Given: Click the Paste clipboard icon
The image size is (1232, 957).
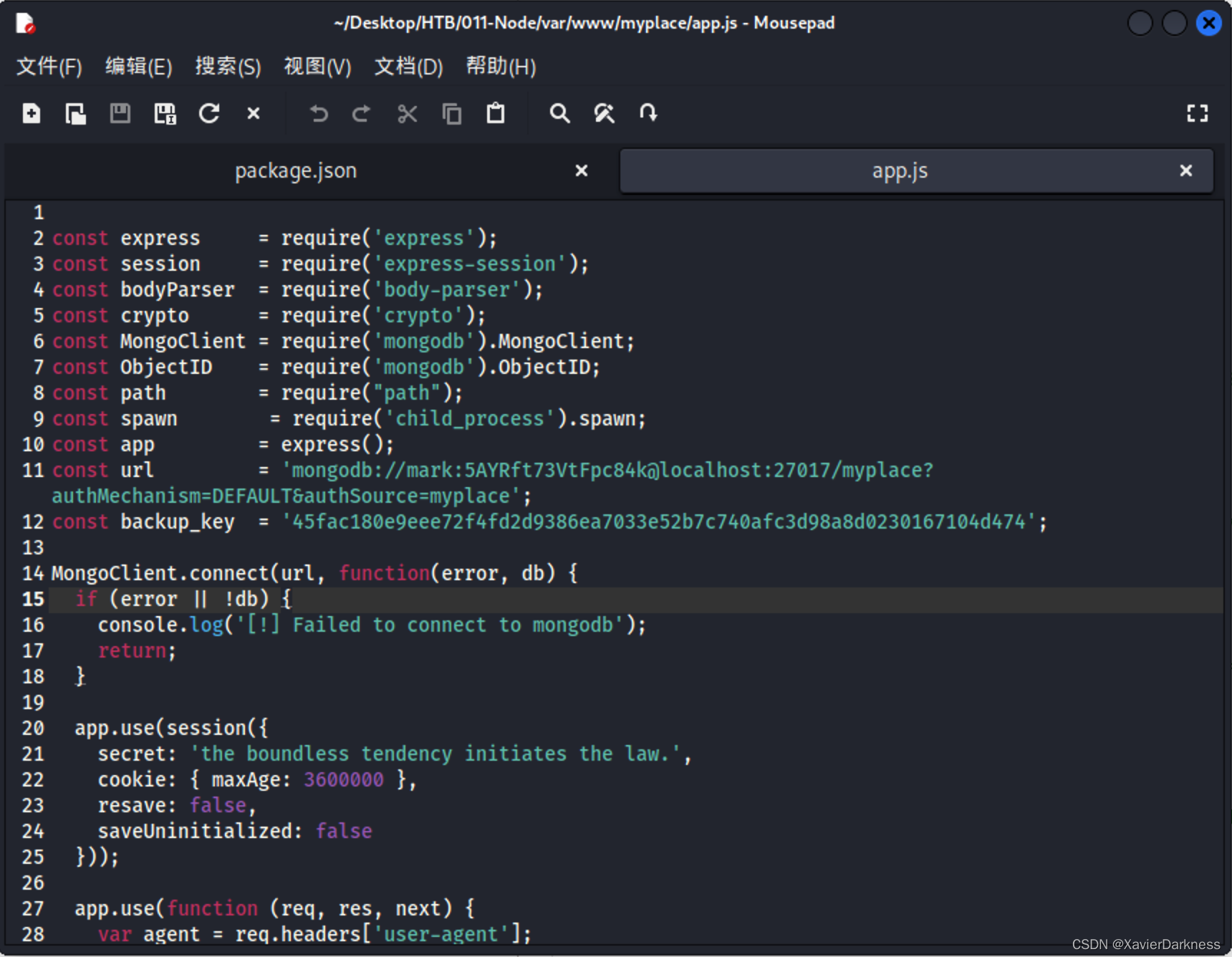Looking at the screenshot, I should [496, 113].
